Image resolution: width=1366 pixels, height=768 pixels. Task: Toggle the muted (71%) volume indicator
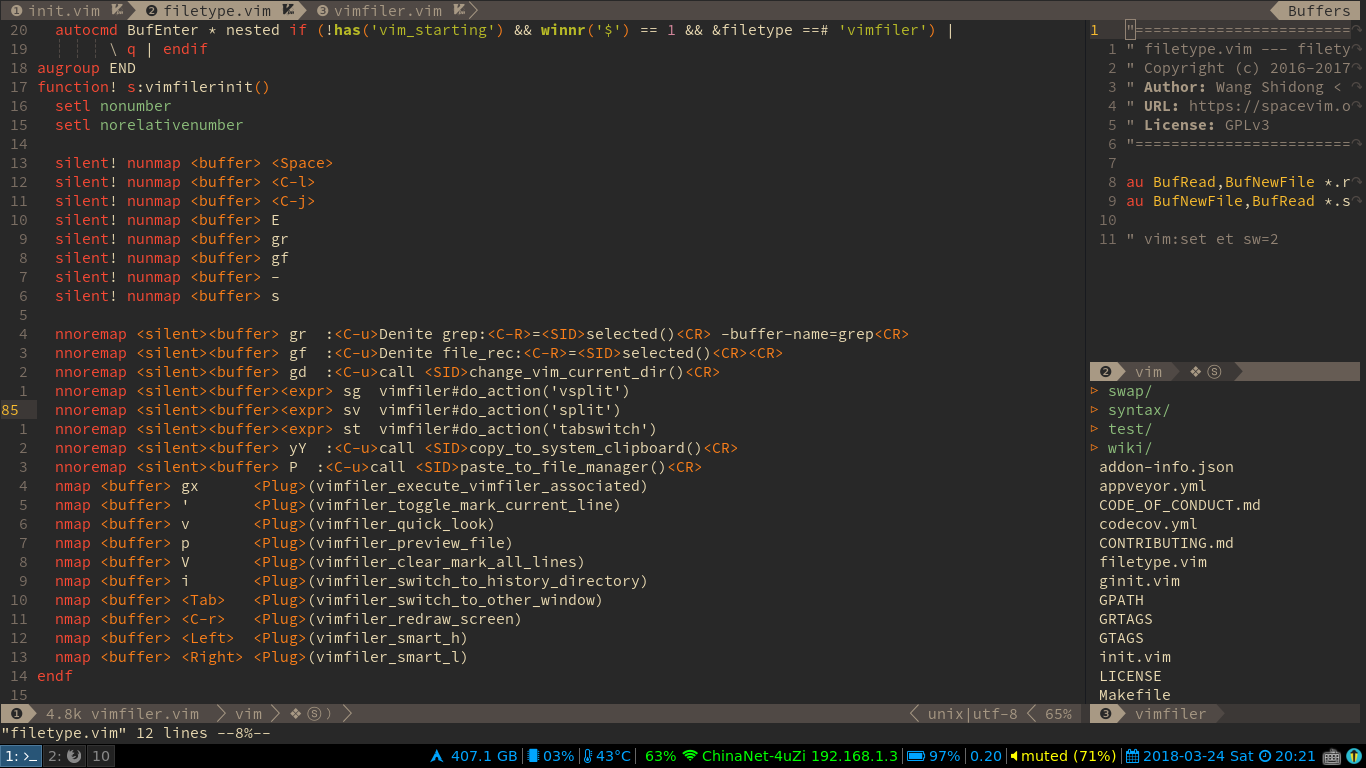1063,756
